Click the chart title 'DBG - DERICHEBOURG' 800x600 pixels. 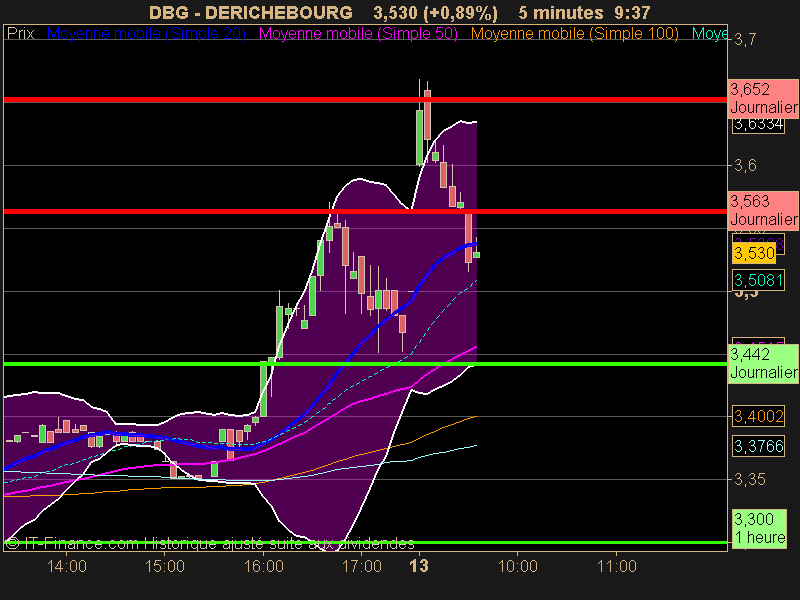pos(251,13)
